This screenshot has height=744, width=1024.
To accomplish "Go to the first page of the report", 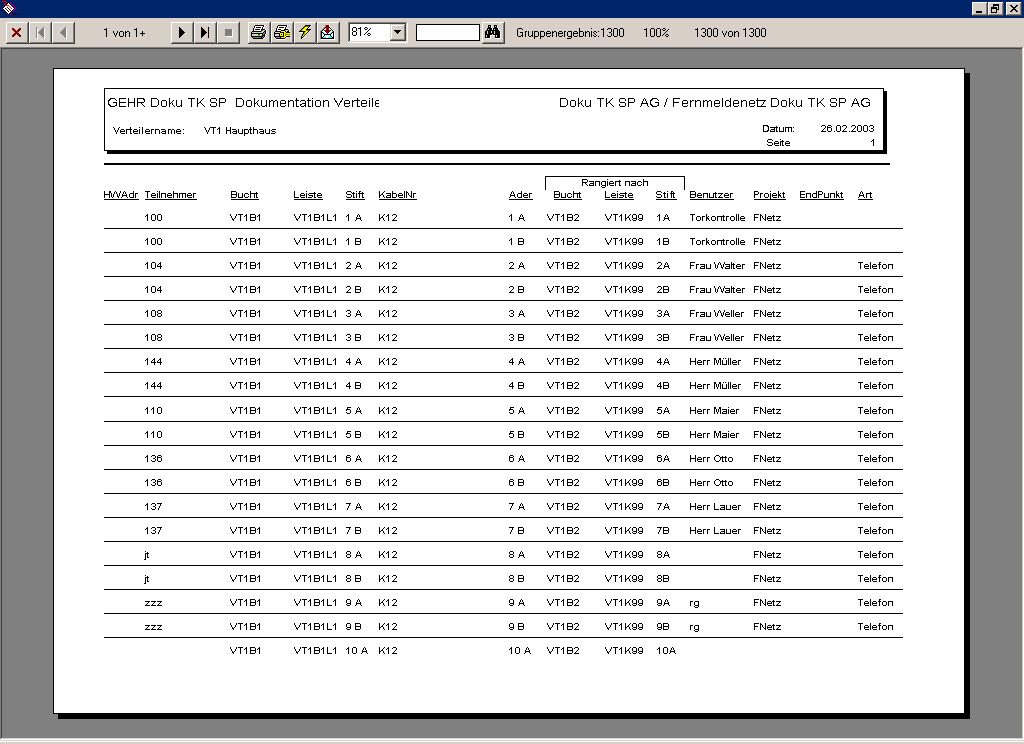I will 40,32.
